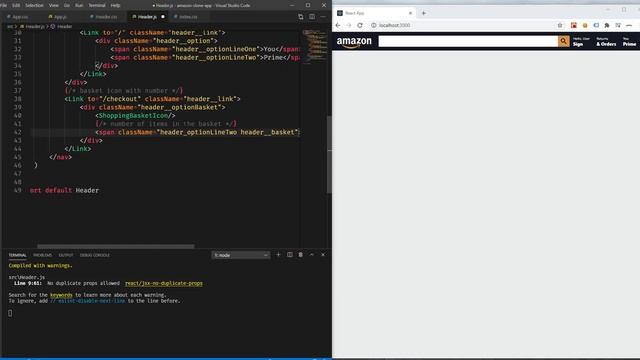
Task: Close the React App browser tab
Action: tap(410, 13)
